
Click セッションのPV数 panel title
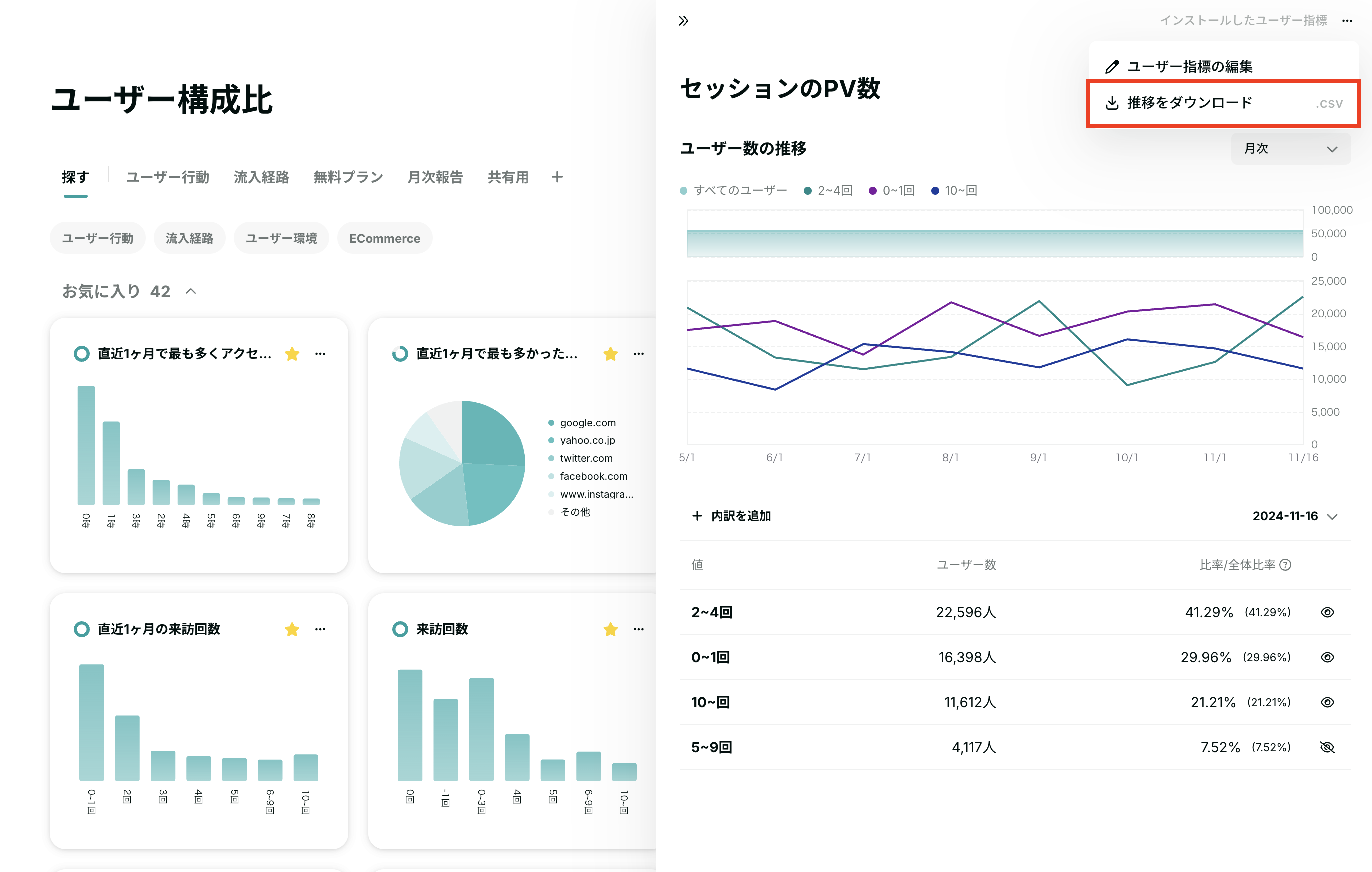780,89
